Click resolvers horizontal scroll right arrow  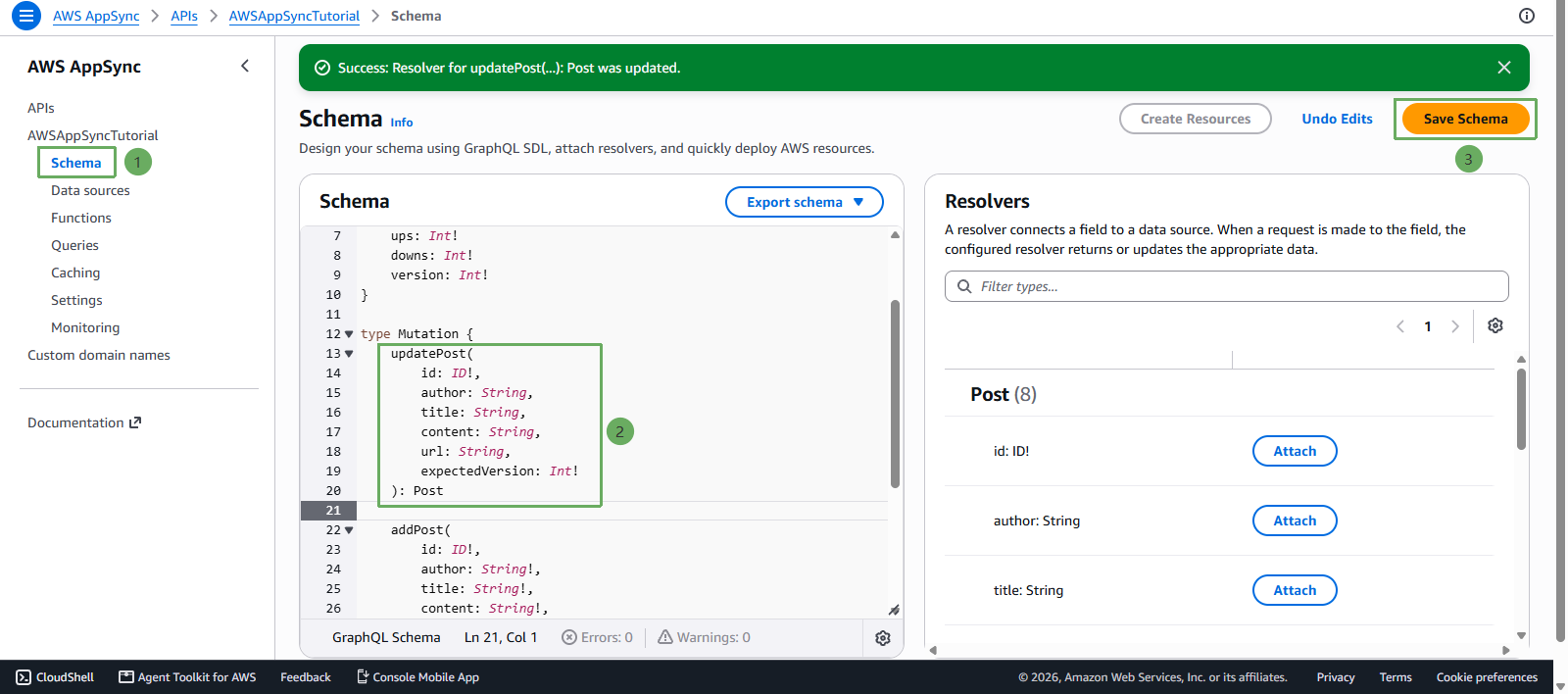[1506, 650]
